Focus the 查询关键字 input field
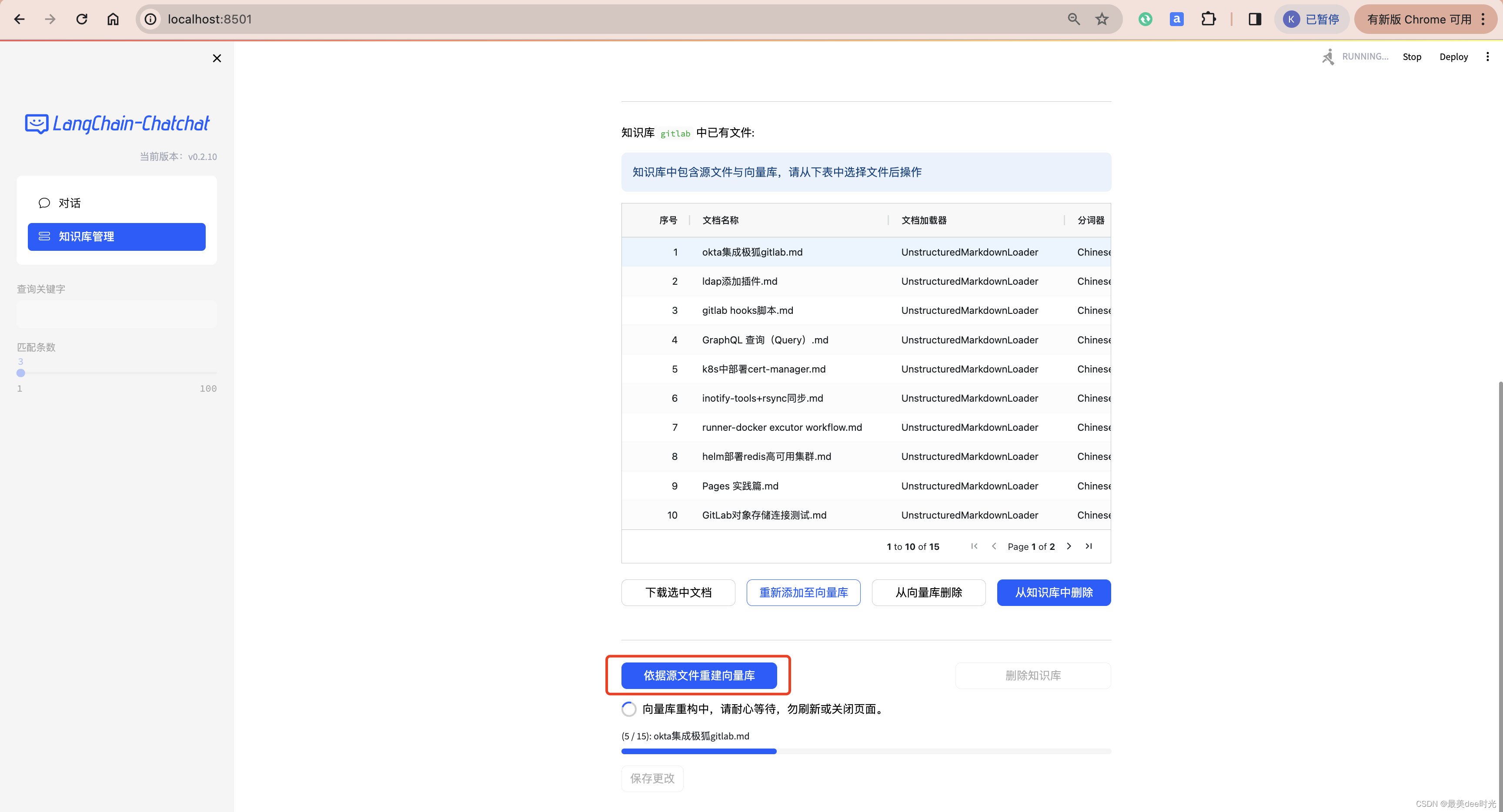The width and height of the screenshot is (1503, 812). point(117,314)
